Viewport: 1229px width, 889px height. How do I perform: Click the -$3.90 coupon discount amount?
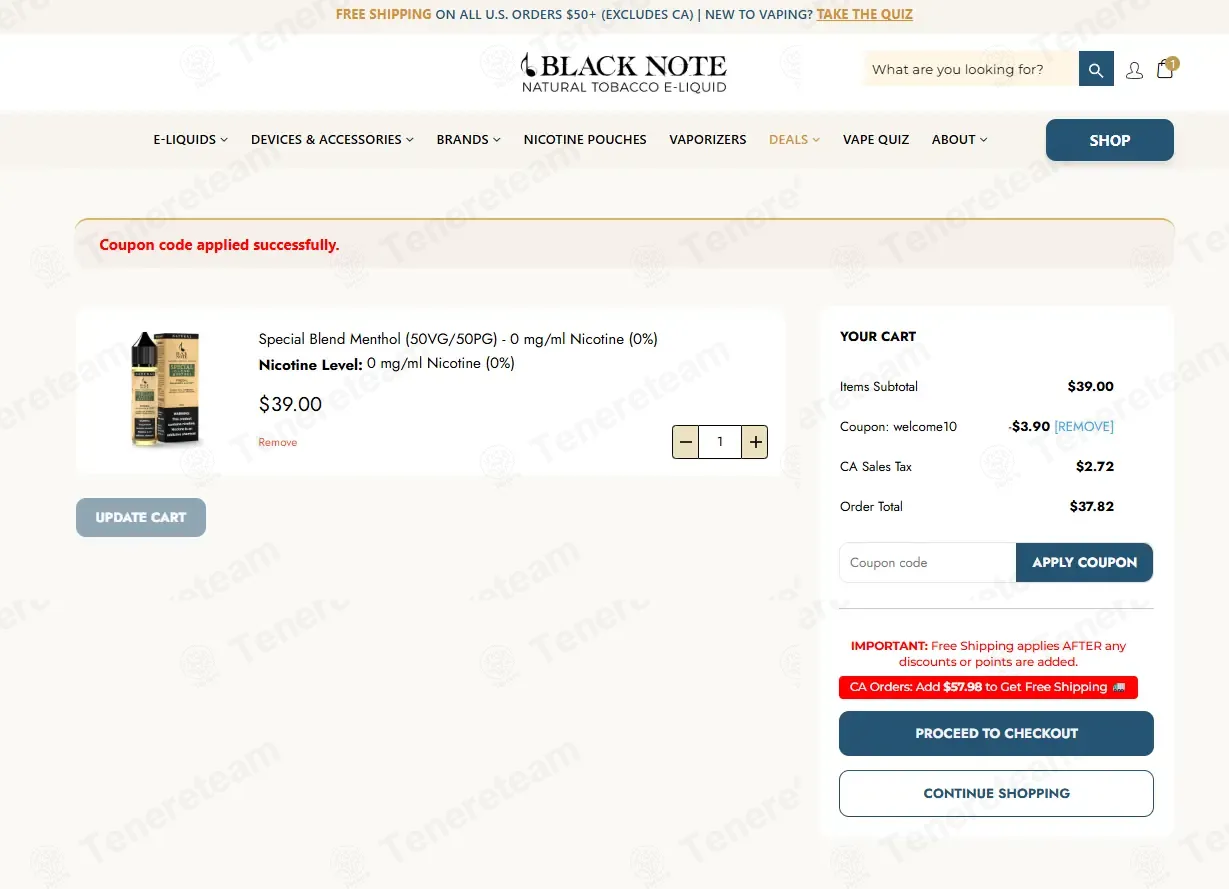[x=1029, y=426]
